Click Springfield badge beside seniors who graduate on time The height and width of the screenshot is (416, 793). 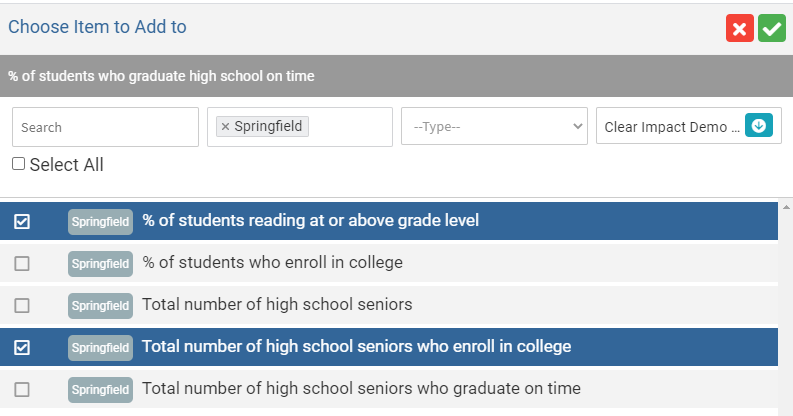100,389
